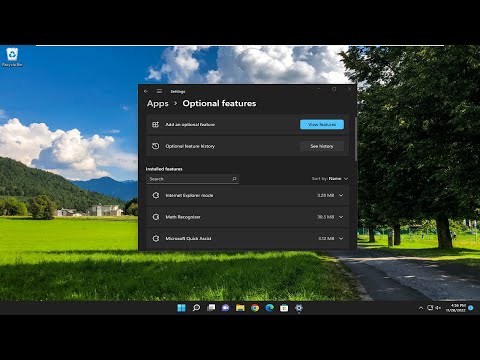480x360 pixels.
Task: Launch Google Chrome from the taskbar
Action: [x=255, y=308]
